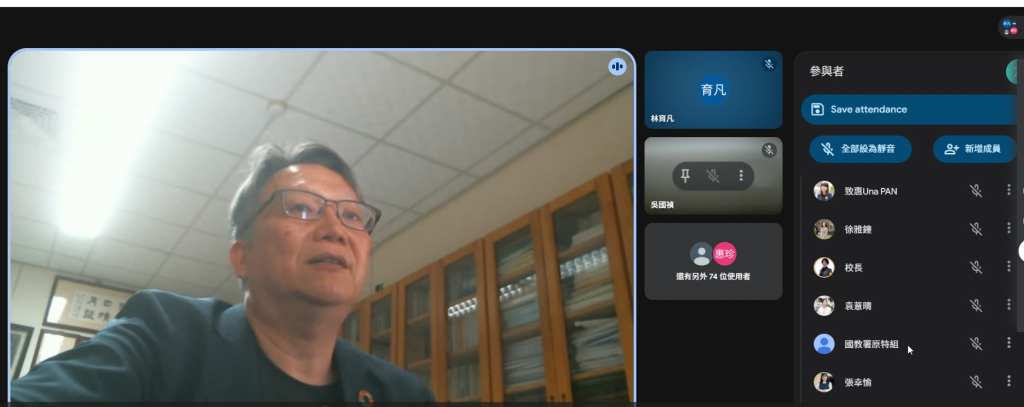The image size is (1024, 407).
Task: Toggle microphone for 致惠Una PAN
Action: [976, 191]
